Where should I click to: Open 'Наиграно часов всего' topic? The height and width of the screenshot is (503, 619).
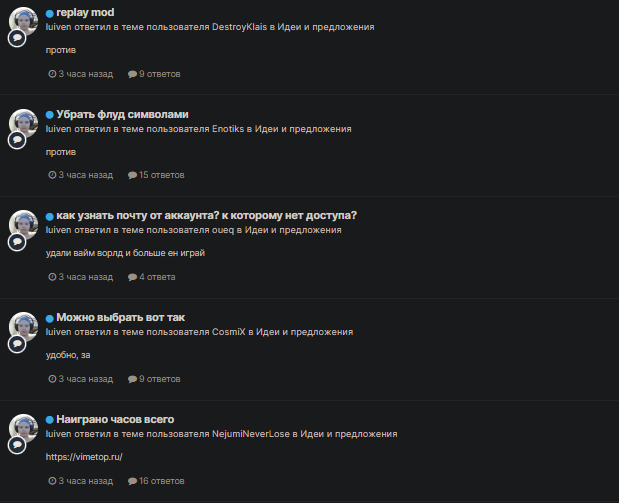pyautogui.click(x=115, y=419)
